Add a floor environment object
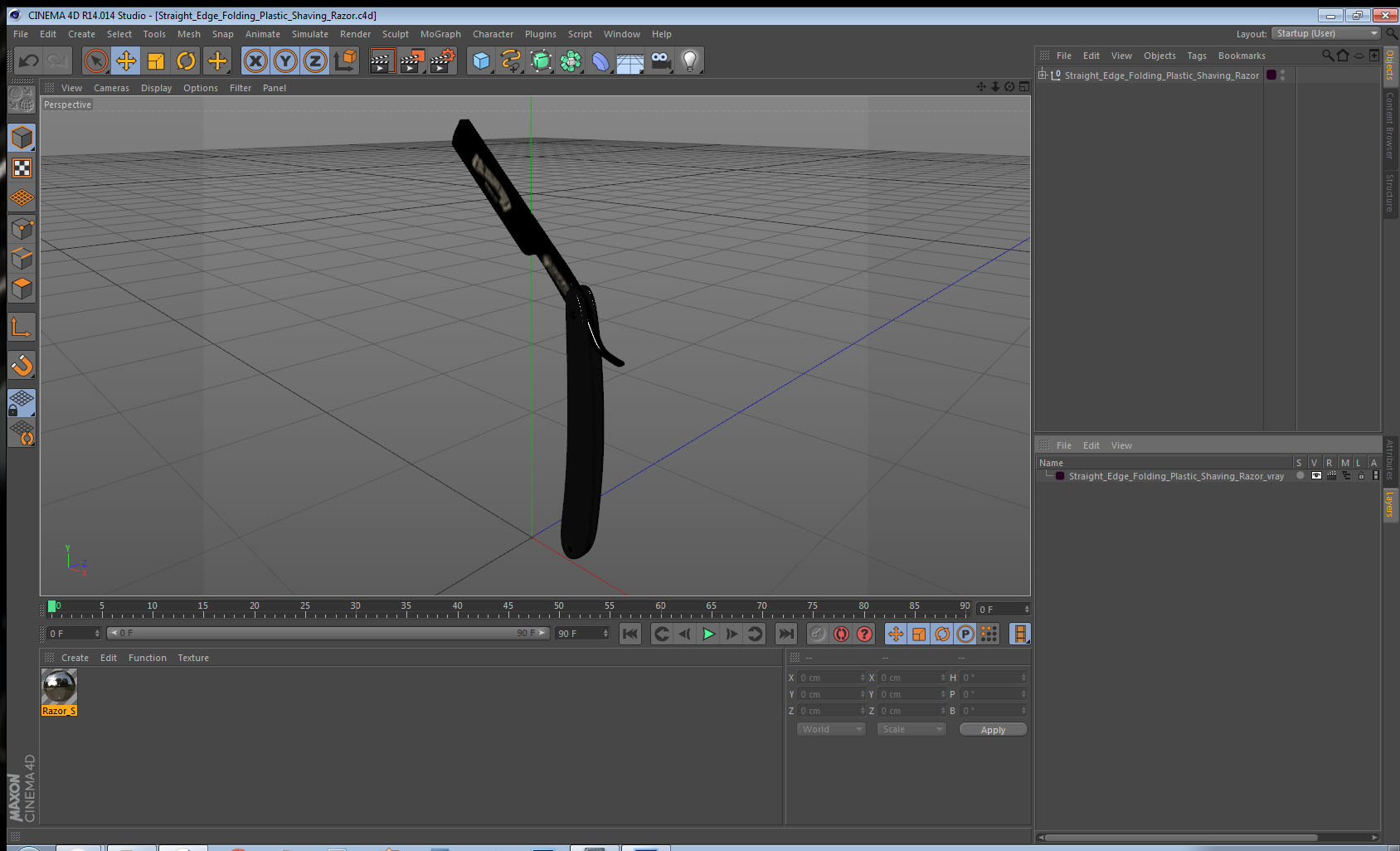 (x=630, y=62)
